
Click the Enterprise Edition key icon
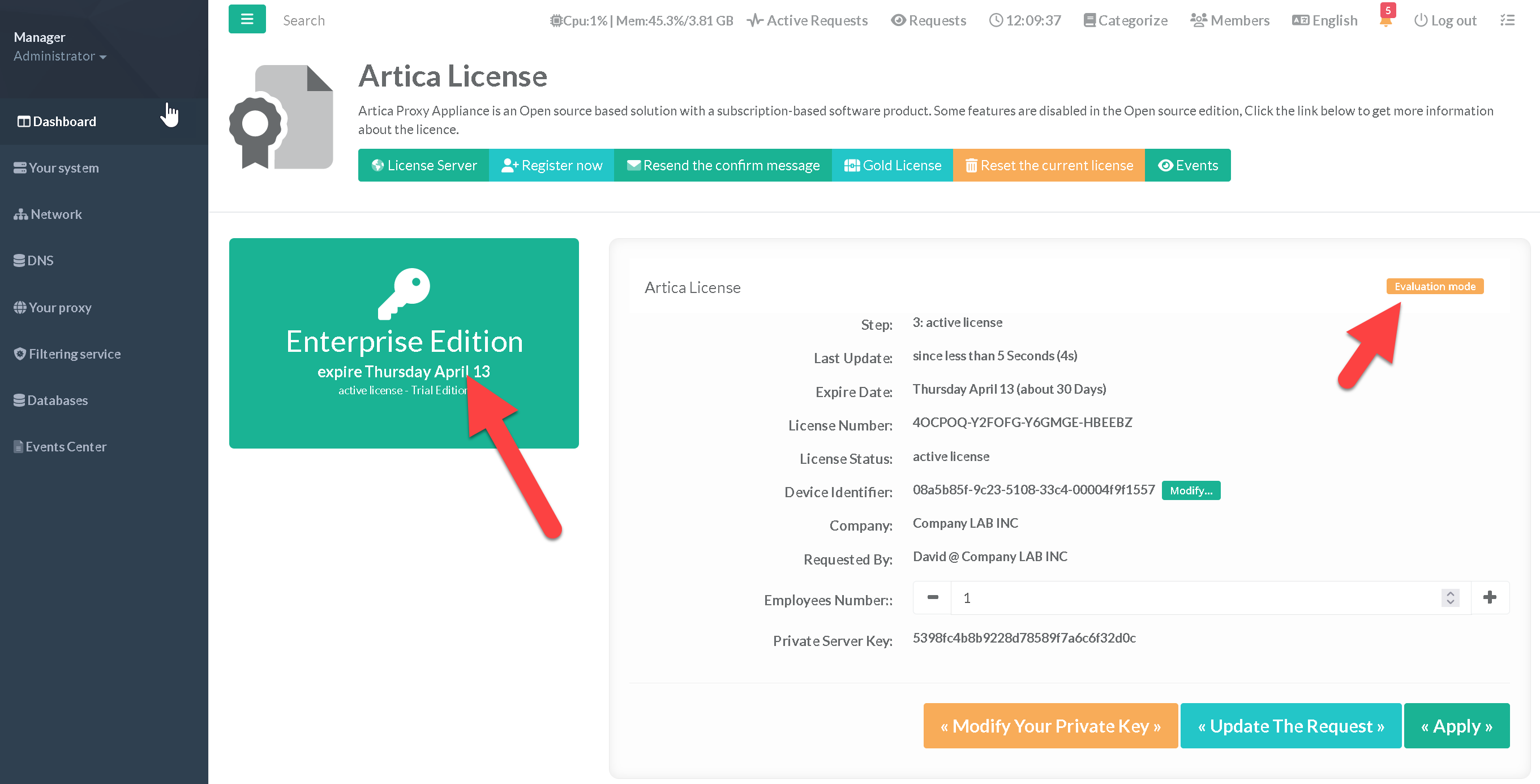click(x=404, y=293)
